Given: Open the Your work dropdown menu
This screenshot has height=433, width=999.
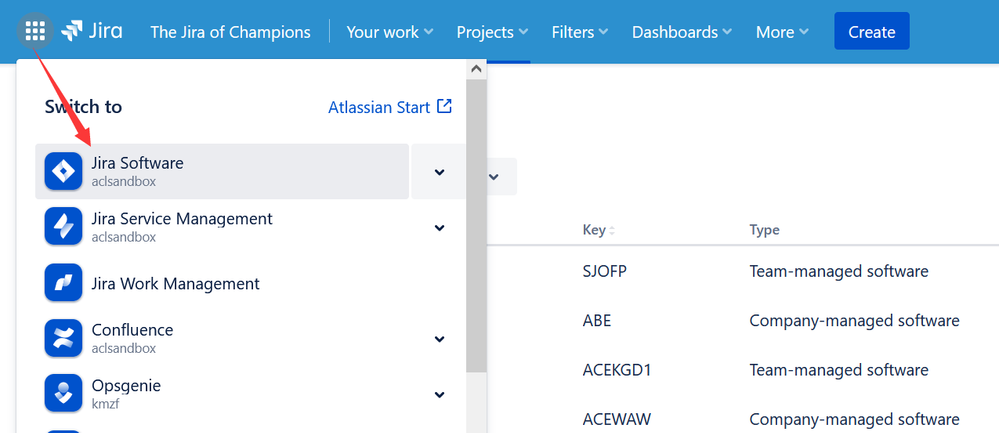Looking at the screenshot, I should (x=390, y=32).
